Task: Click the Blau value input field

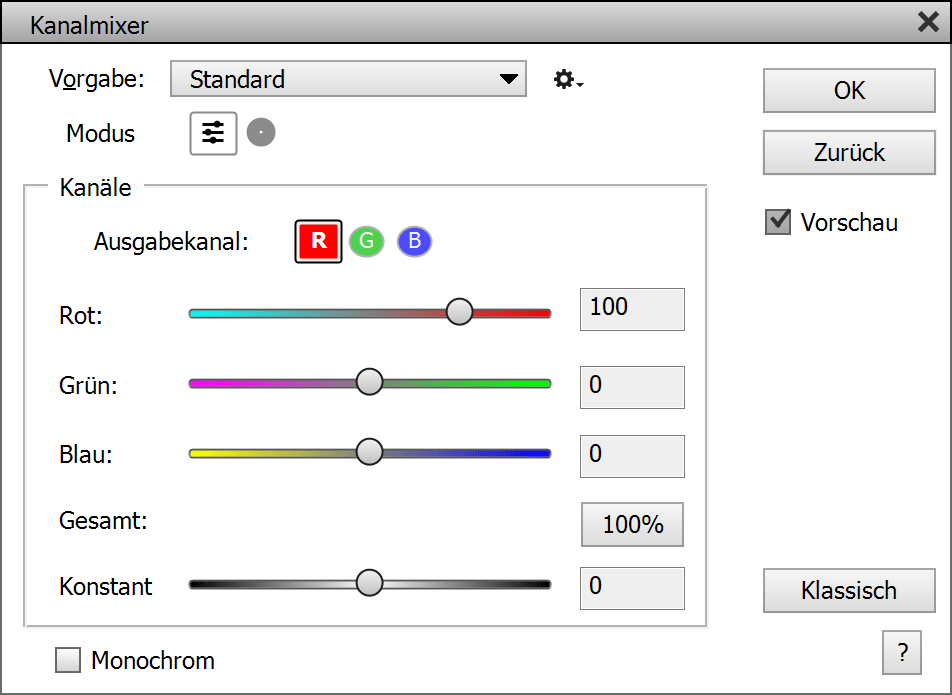Action: [x=632, y=455]
